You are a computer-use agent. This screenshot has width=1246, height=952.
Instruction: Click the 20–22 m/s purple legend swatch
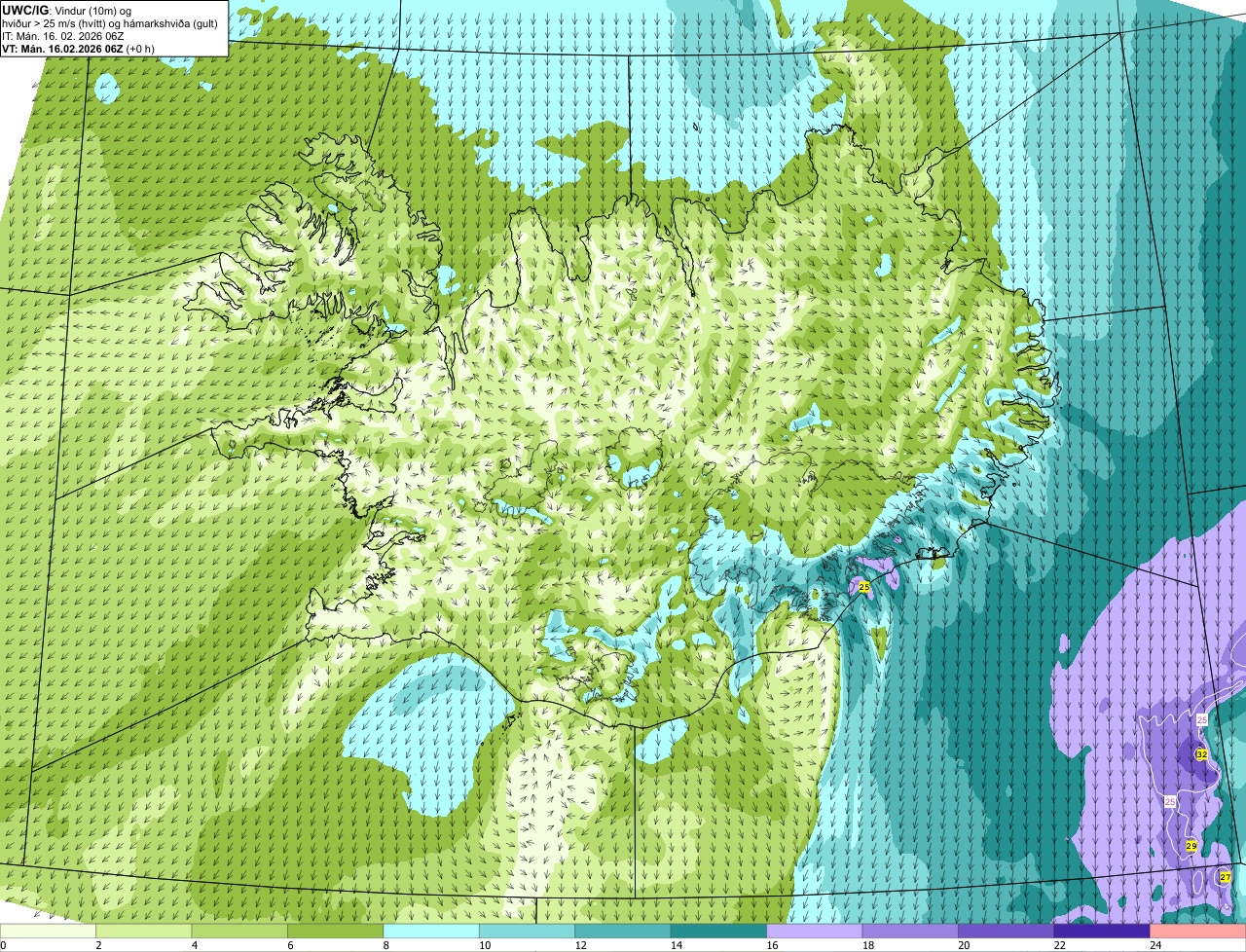pos(1007,931)
